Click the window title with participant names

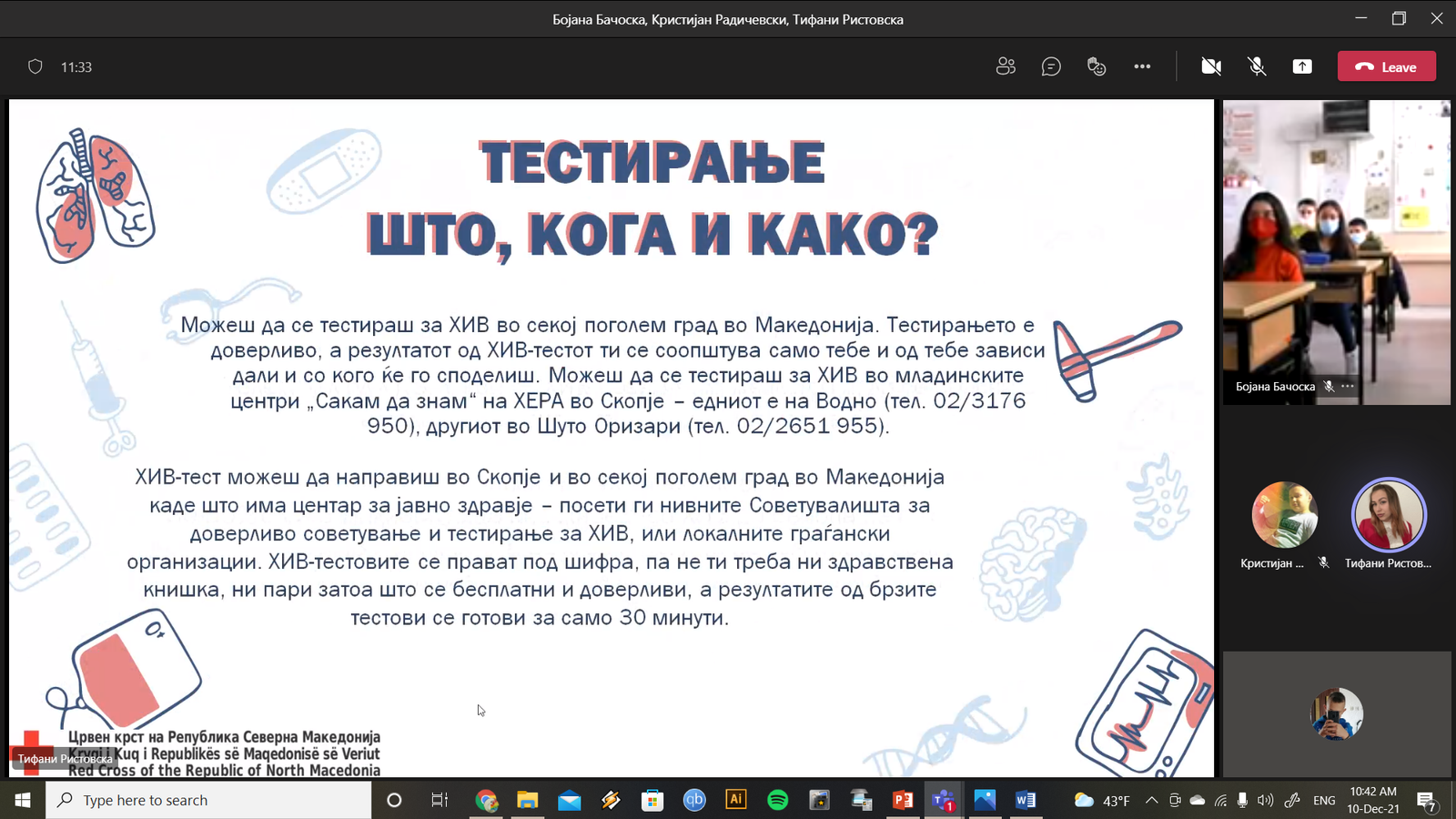tap(728, 19)
